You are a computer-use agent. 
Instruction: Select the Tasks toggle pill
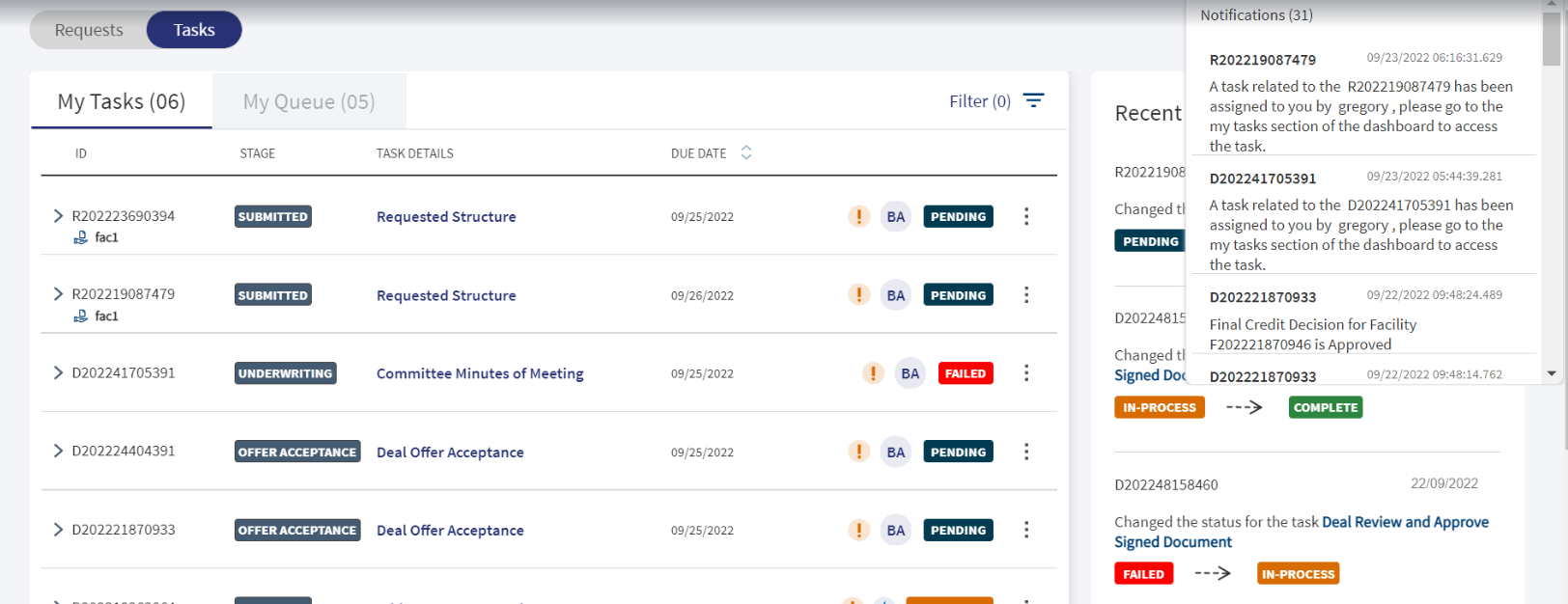pyautogui.click(x=194, y=30)
